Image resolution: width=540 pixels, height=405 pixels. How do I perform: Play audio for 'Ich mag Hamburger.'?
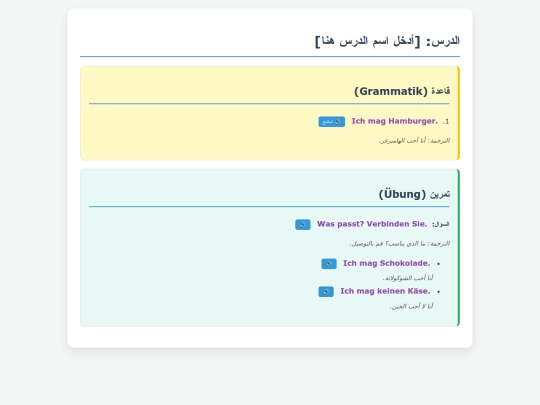tap(331, 122)
